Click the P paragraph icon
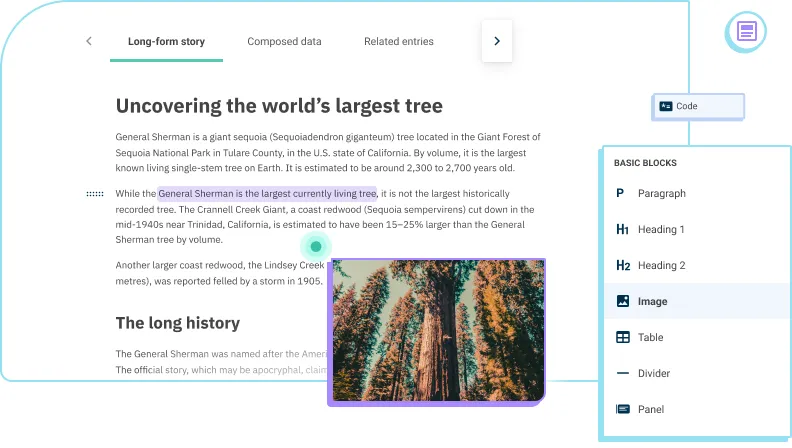Viewport: 792px width, 448px height. tap(620, 193)
